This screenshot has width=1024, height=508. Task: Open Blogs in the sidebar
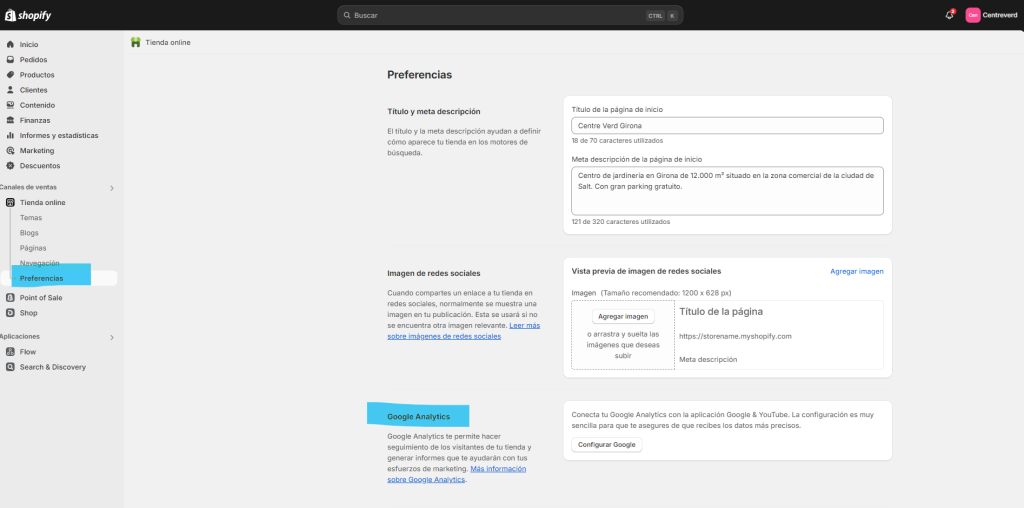29,232
